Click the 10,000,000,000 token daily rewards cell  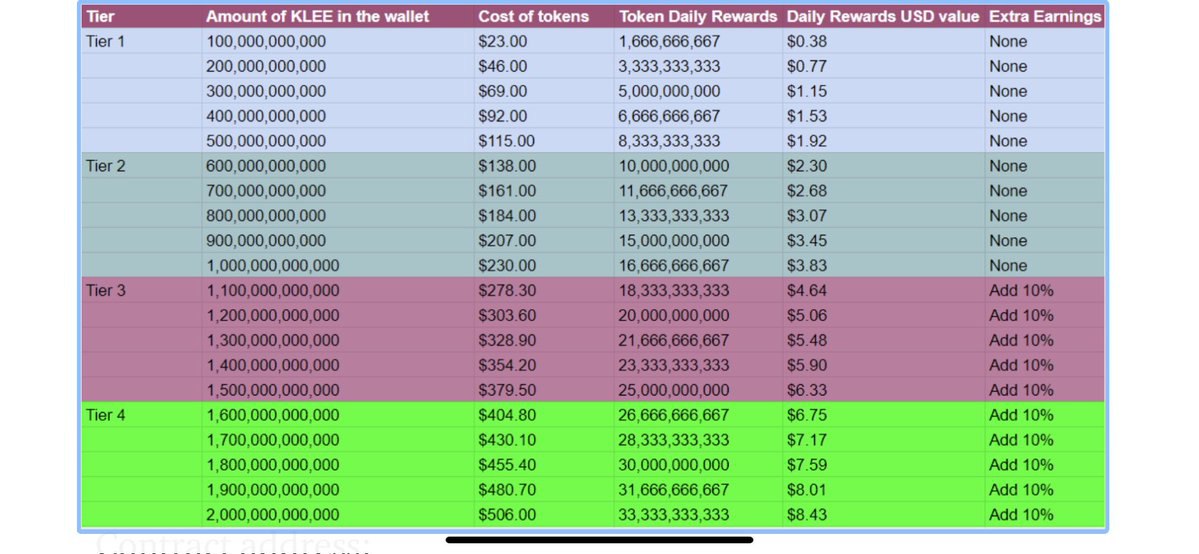coord(674,166)
